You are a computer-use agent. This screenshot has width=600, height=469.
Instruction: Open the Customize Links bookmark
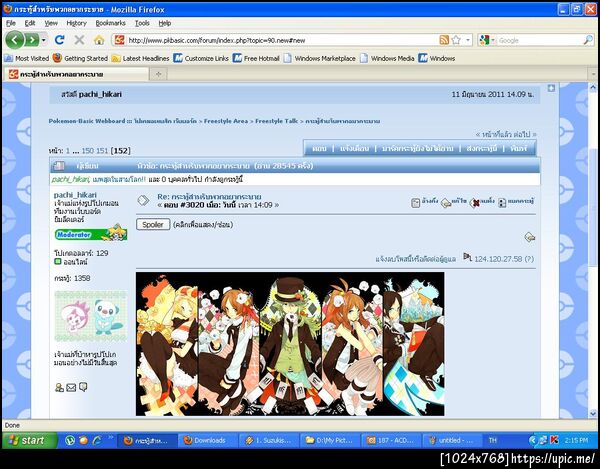tap(201, 58)
